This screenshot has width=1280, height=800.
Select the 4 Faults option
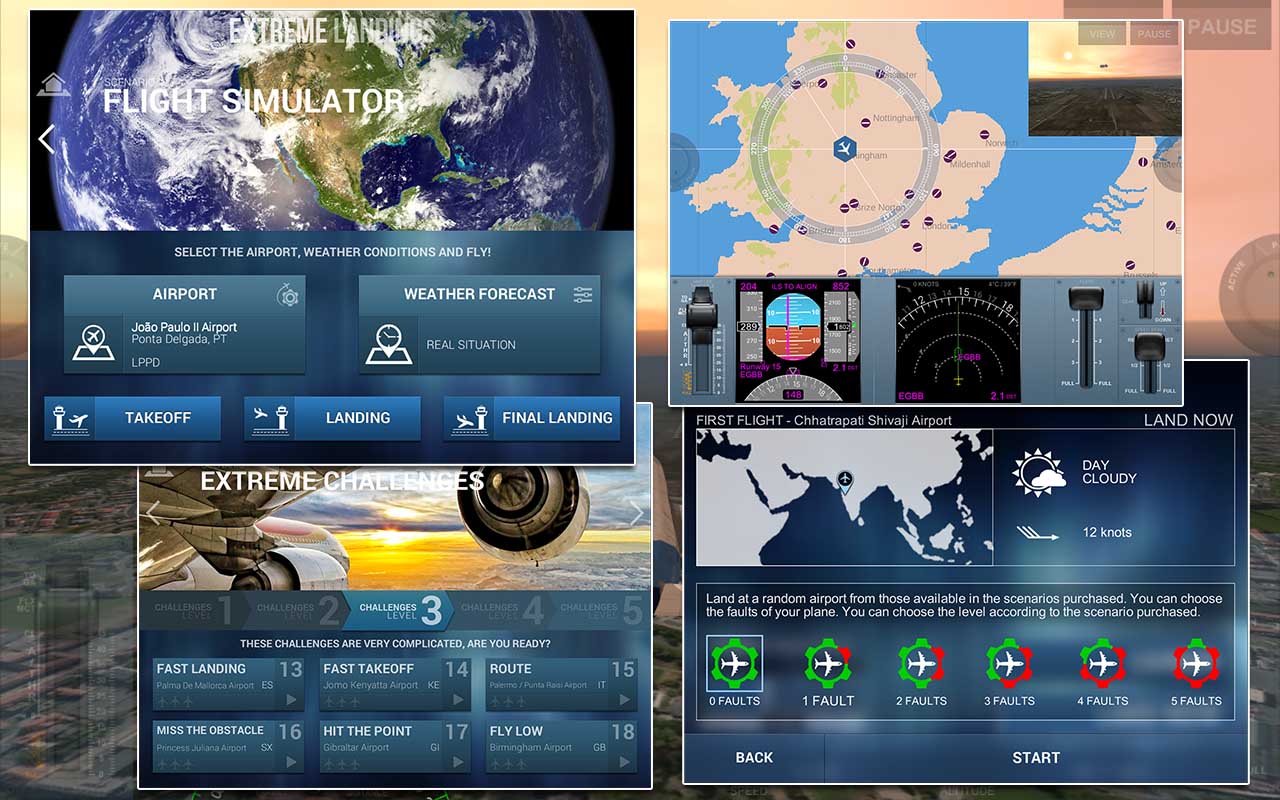point(1102,671)
